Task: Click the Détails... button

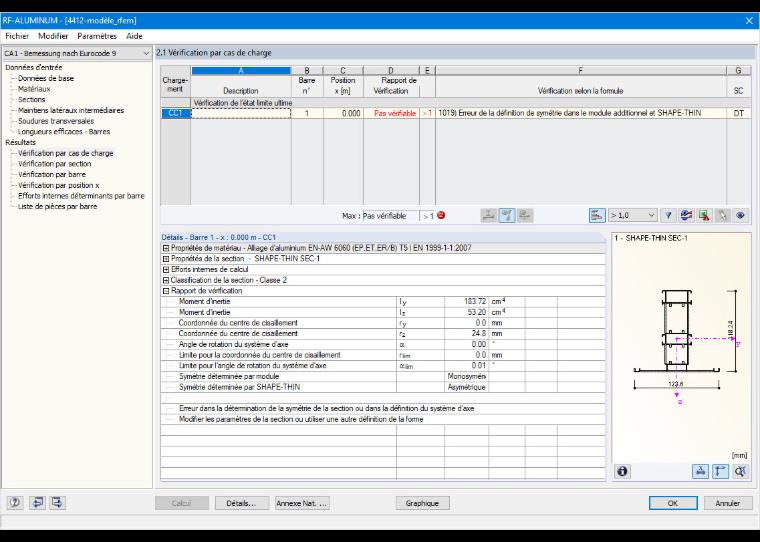Action: click(241, 503)
